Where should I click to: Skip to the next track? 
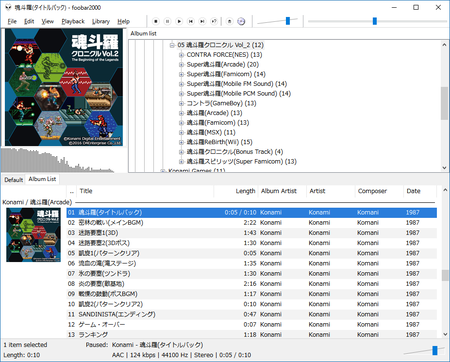(x=202, y=21)
